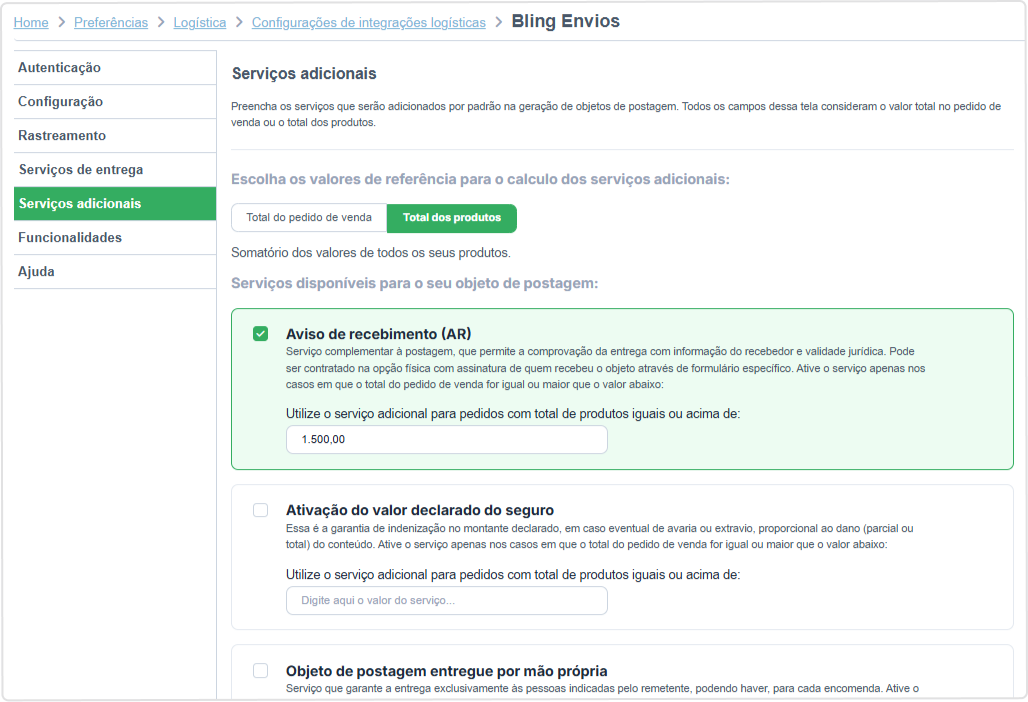Open the Logística breadcrumb link
The height and width of the screenshot is (702, 1028).
coord(199,22)
